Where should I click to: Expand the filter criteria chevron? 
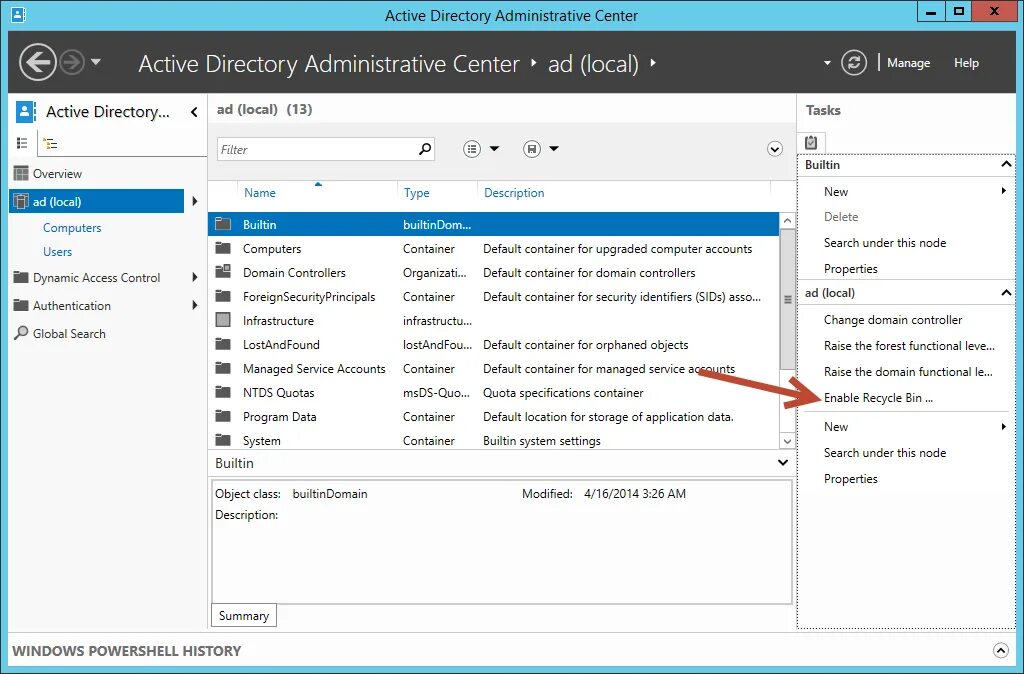pos(775,149)
